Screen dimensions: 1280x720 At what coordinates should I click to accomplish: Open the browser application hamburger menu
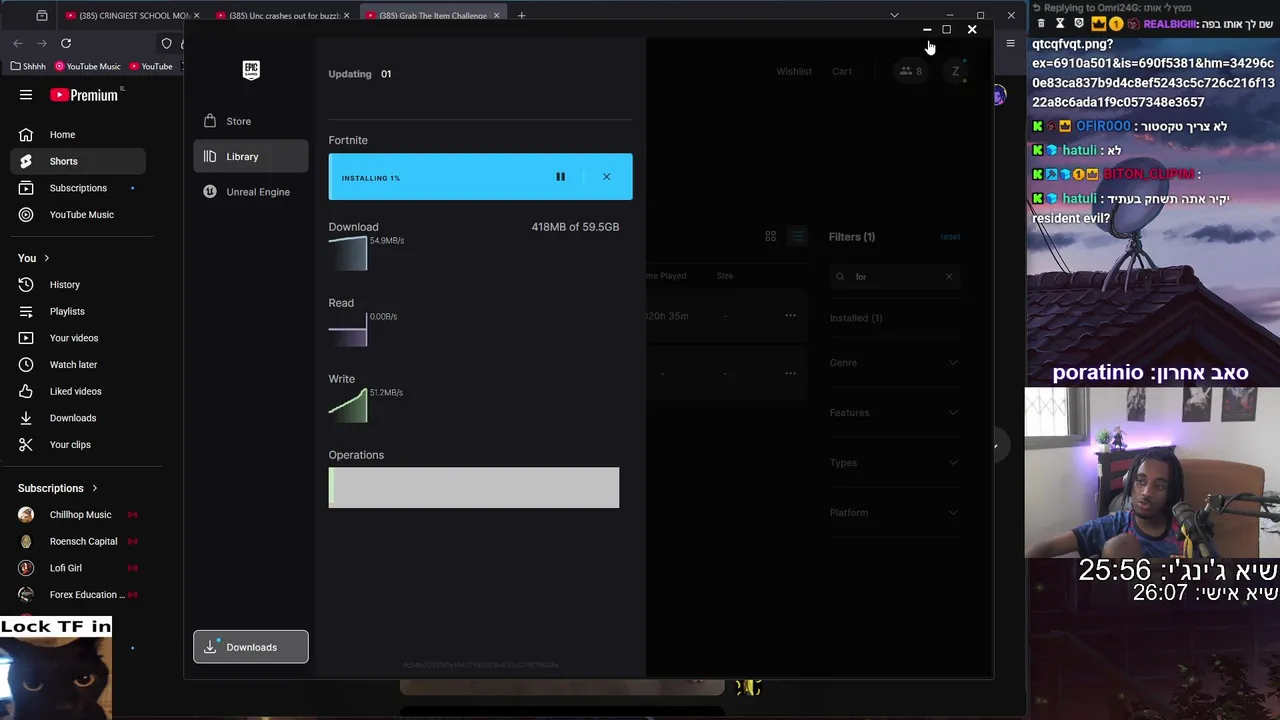(1010, 43)
